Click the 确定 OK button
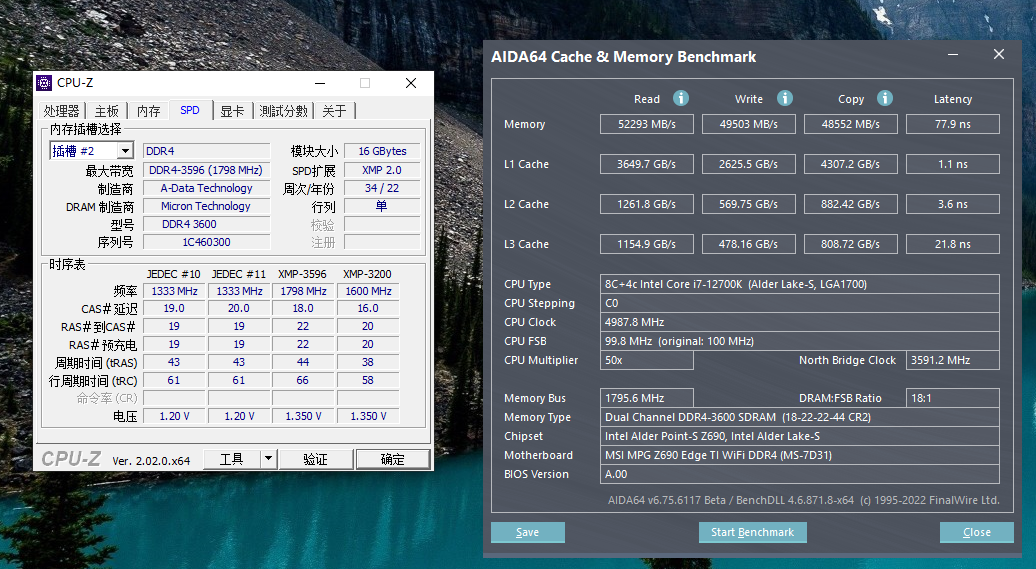The image size is (1036, 569). (x=392, y=459)
